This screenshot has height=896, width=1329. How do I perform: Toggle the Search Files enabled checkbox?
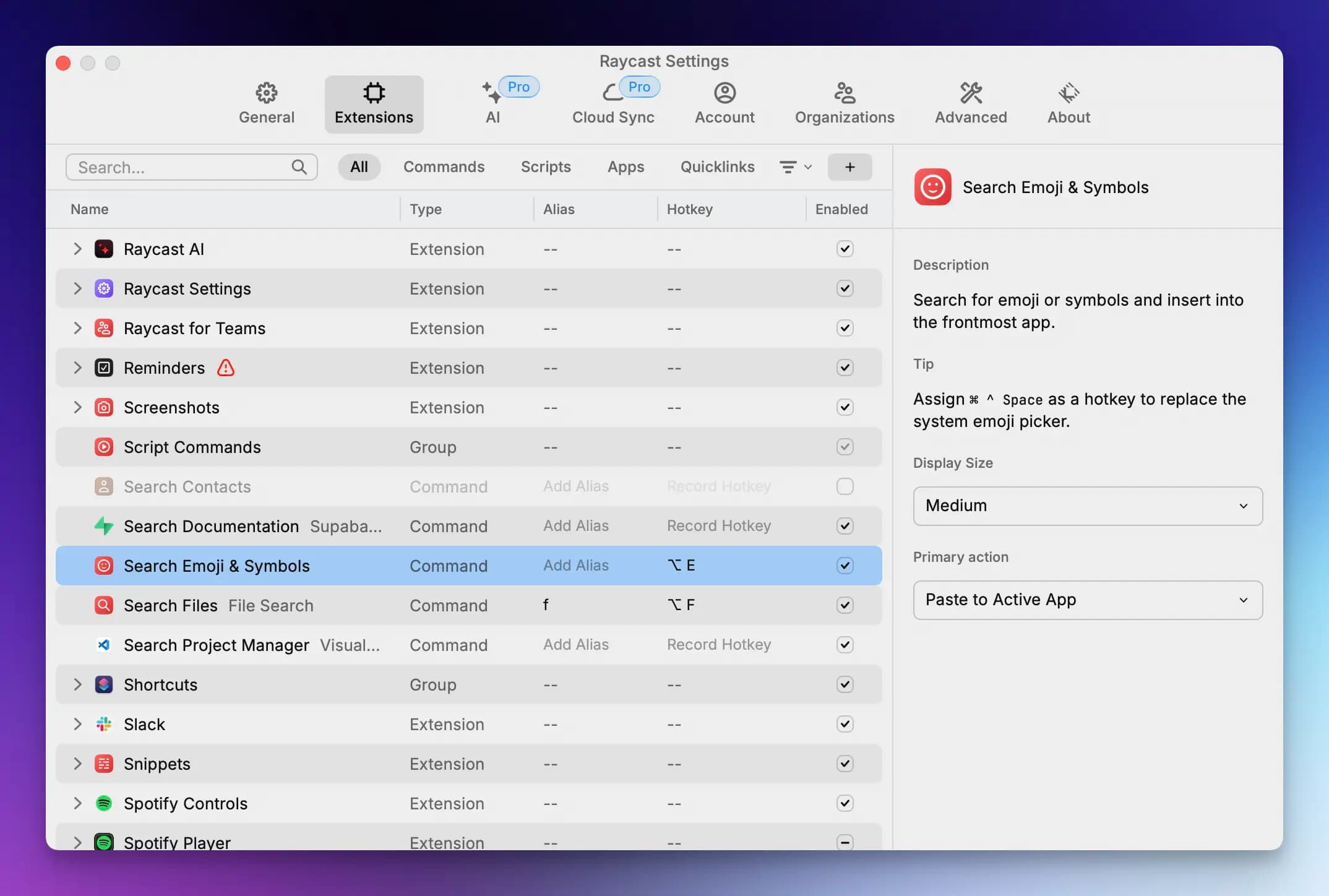pyautogui.click(x=845, y=605)
